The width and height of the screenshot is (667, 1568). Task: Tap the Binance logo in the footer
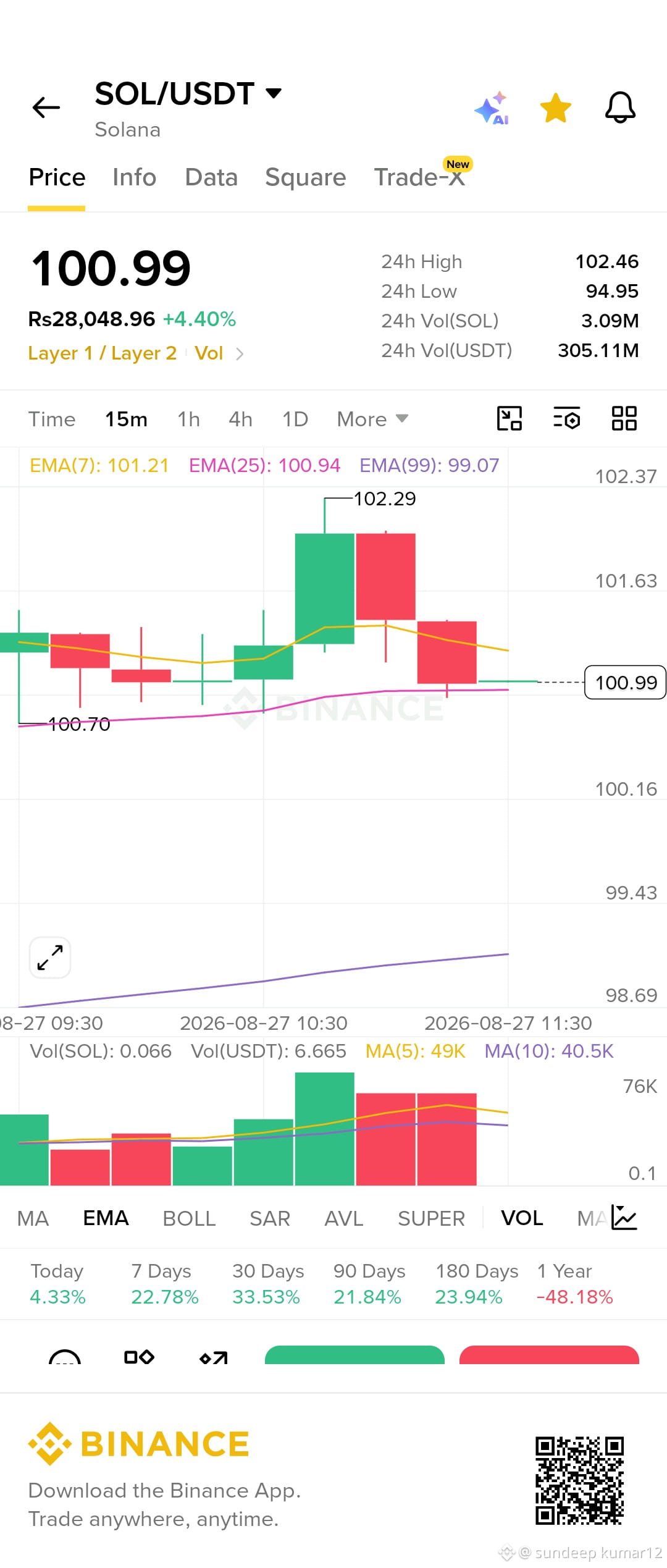(x=138, y=1444)
